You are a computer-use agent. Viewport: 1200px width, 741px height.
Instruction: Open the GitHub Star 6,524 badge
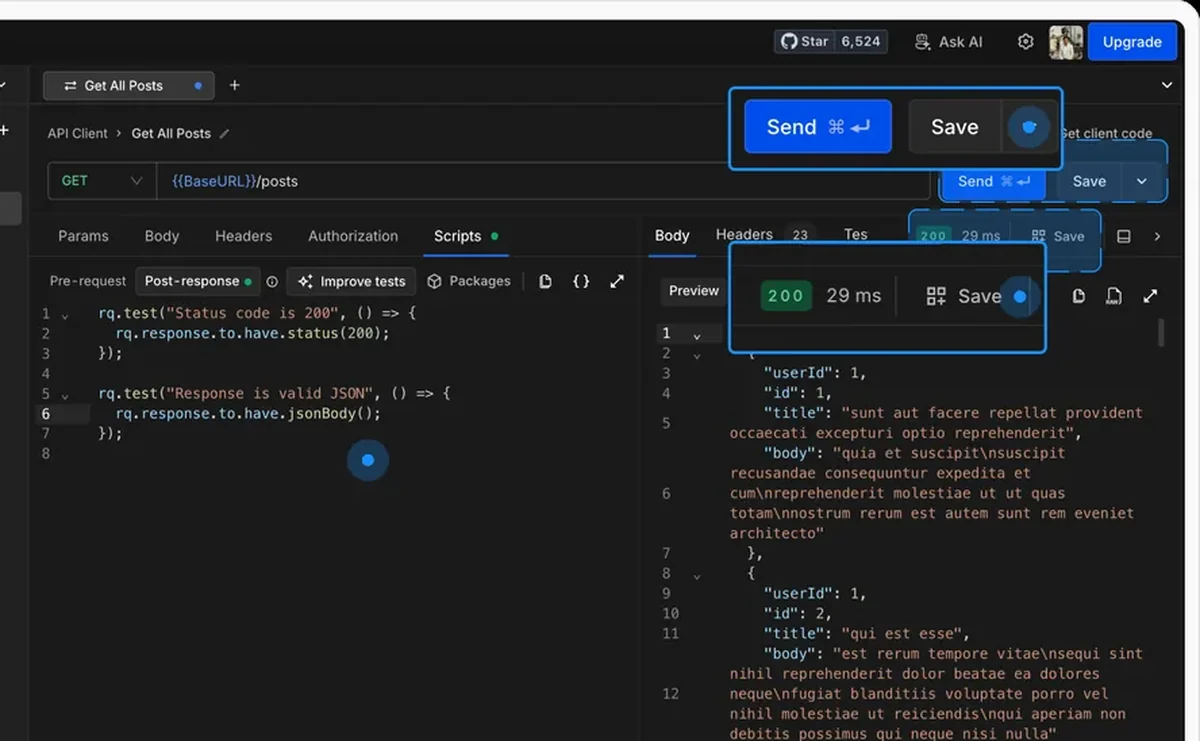coord(831,41)
